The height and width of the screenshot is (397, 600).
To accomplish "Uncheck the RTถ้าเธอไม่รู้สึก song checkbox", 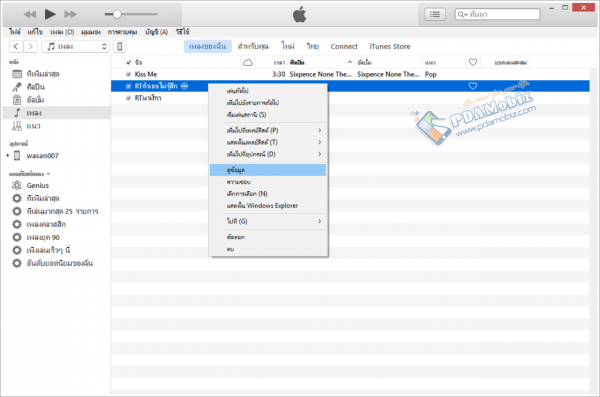I will pos(128,86).
